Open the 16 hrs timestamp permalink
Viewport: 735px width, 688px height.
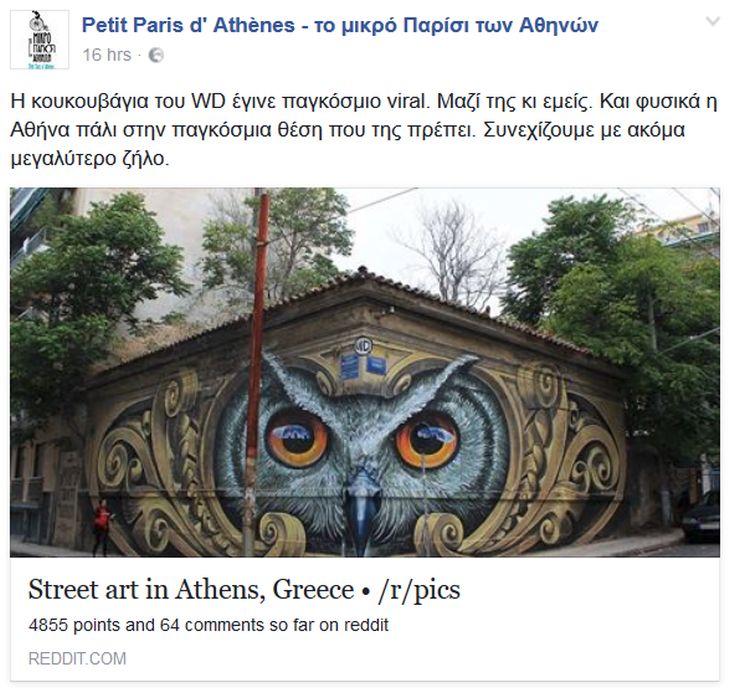107,55
